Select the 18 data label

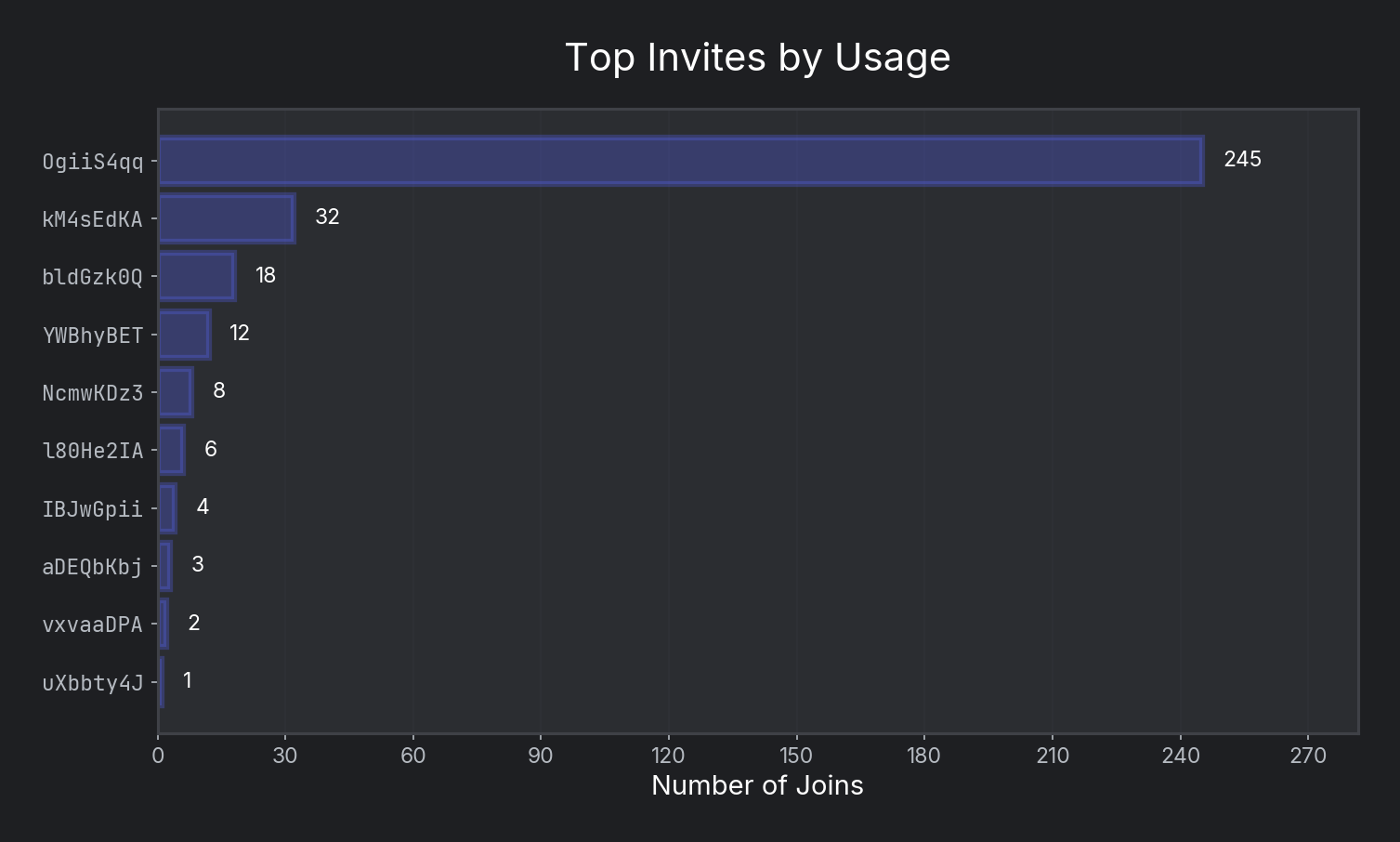pos(266,276)
